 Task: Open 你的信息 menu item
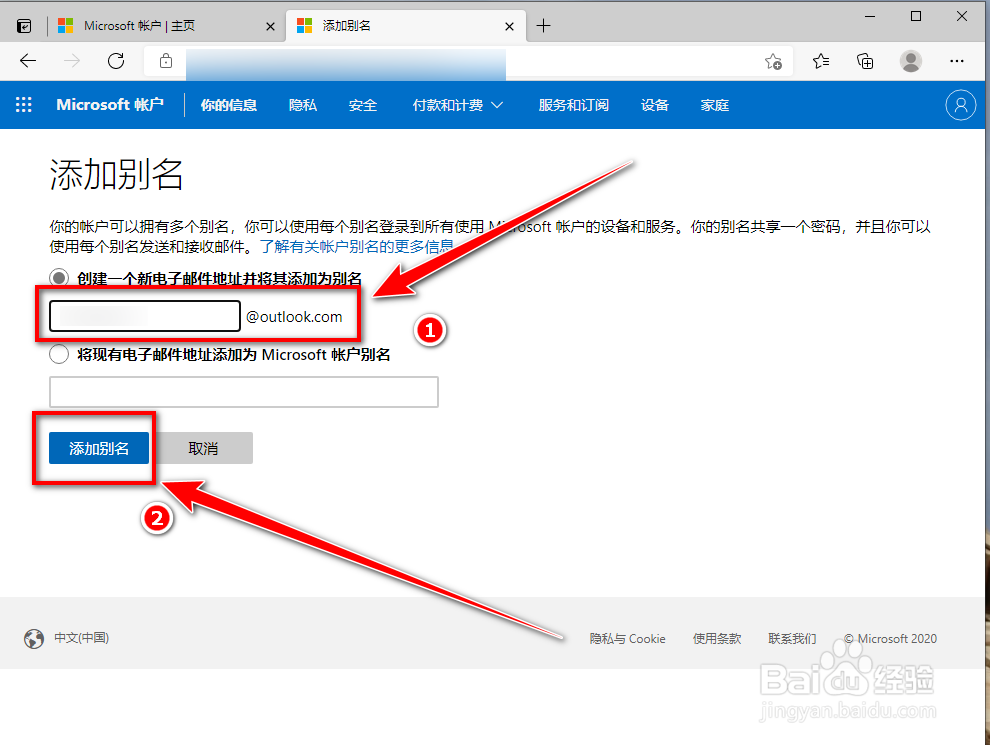click(x=229, y=105)
